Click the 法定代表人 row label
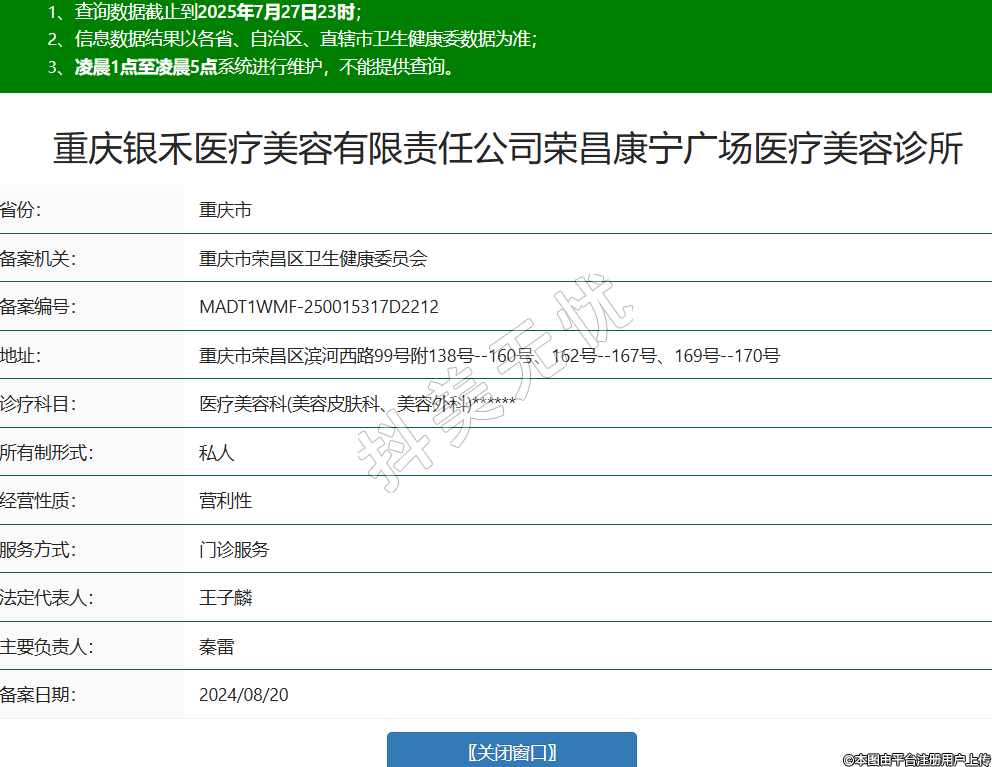Viewport: 992px width, 767px height. coord(47,598)
